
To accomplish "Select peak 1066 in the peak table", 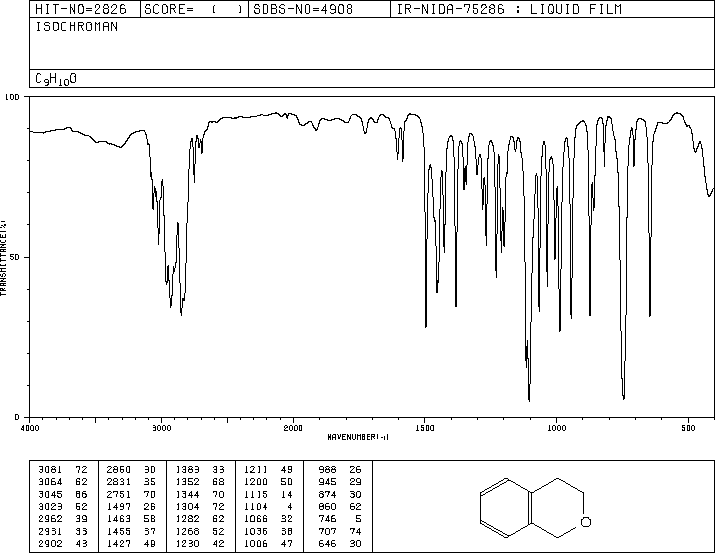I will tap(256, 519).
